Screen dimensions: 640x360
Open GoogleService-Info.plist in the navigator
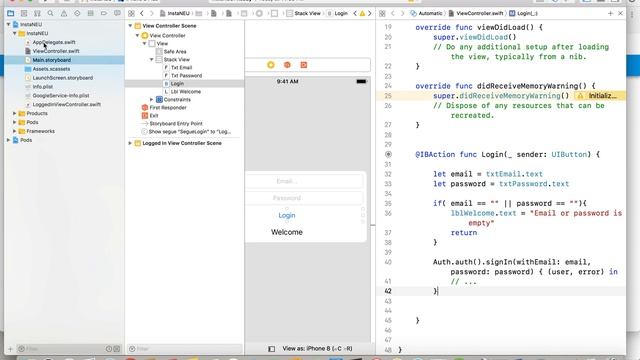(61, 96)
